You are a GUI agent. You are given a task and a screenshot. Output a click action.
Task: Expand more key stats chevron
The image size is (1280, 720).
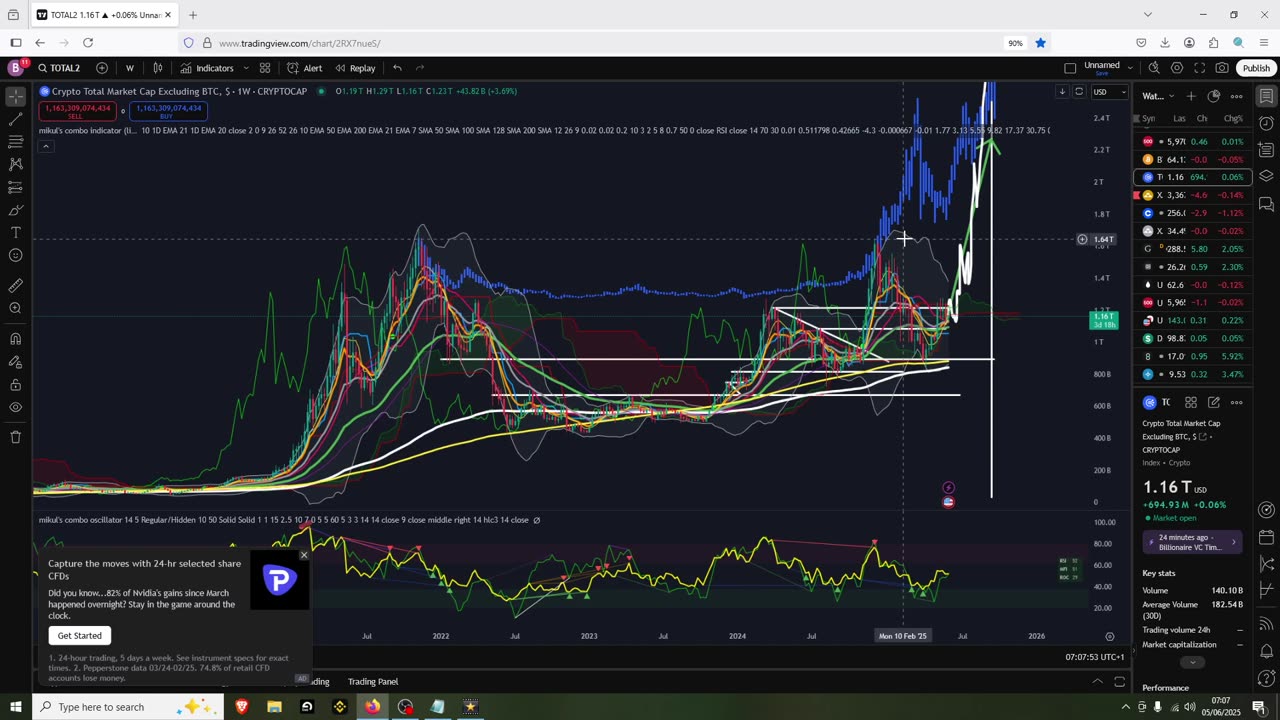tap(1190, 662)
